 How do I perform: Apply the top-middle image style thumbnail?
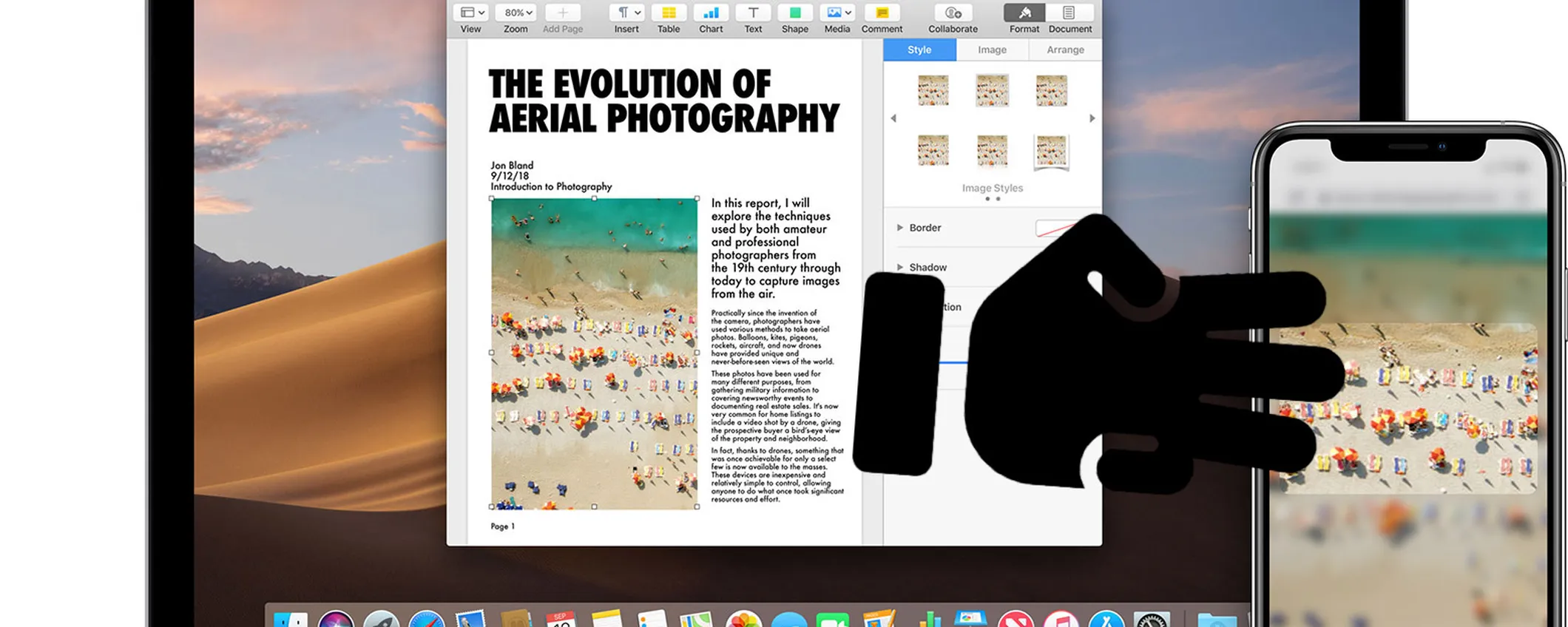point(992,90)
